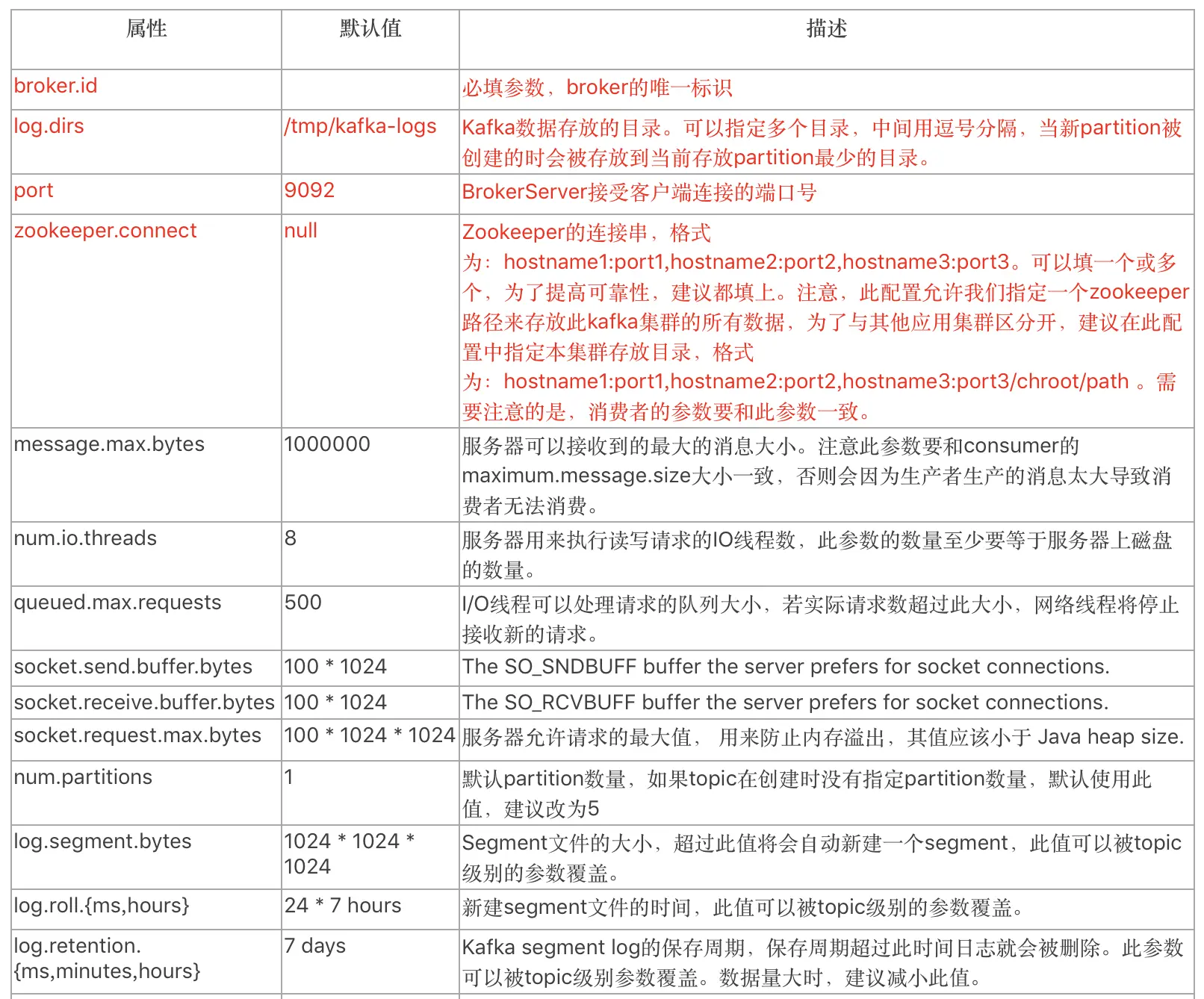Click the Kafka segment log retention description
1204x999 pixels.
click(823, 962)
